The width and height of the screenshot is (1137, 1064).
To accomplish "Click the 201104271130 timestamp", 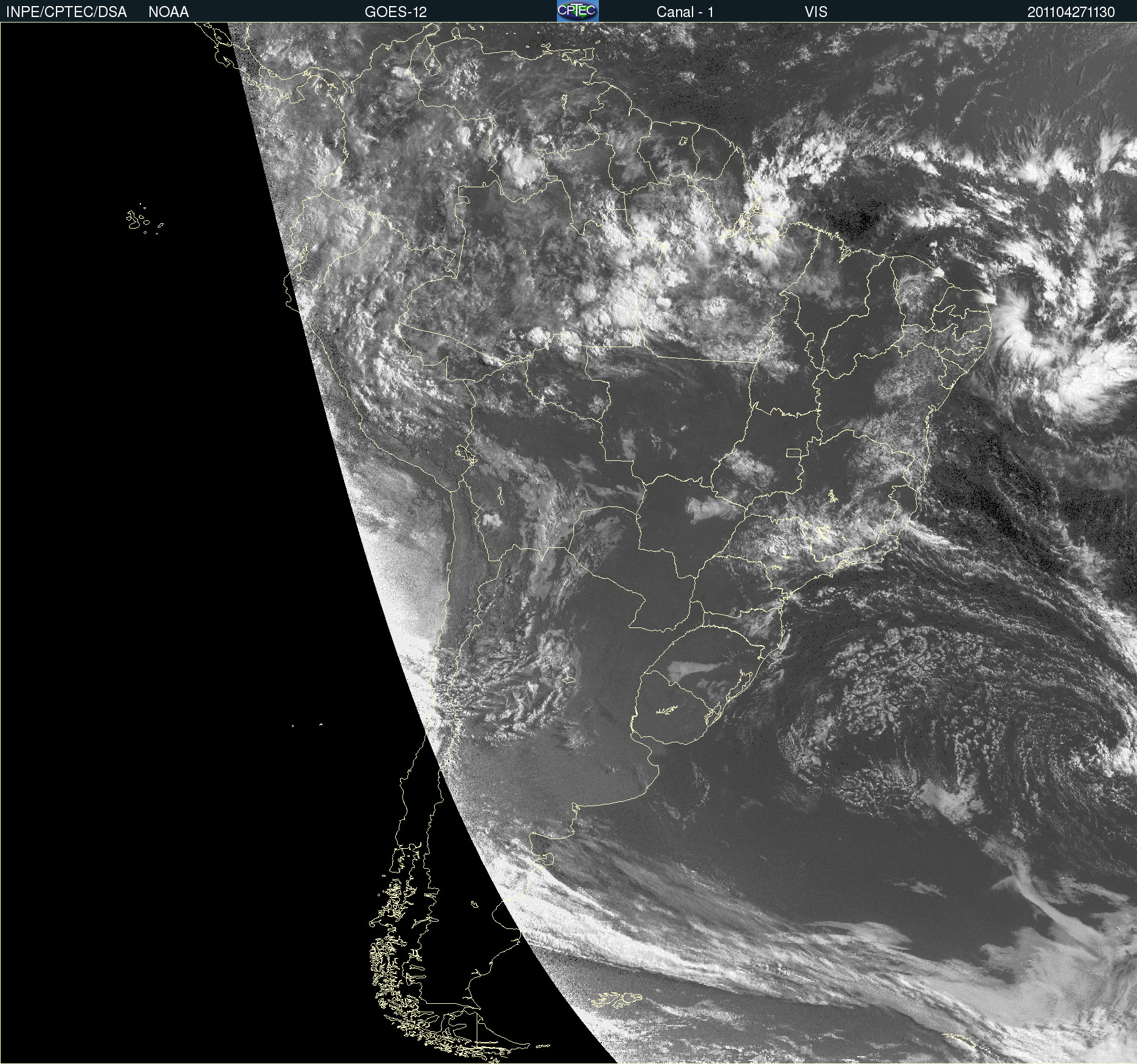I will coord(1071,12).
